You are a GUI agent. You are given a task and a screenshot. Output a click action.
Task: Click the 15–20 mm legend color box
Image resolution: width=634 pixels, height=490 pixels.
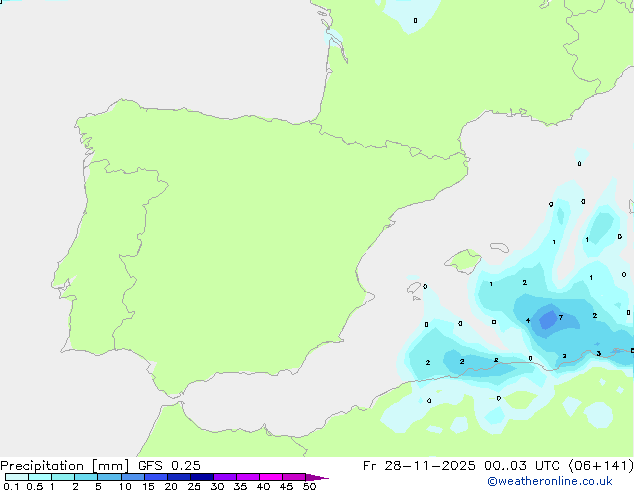click(x=156, y=477)
